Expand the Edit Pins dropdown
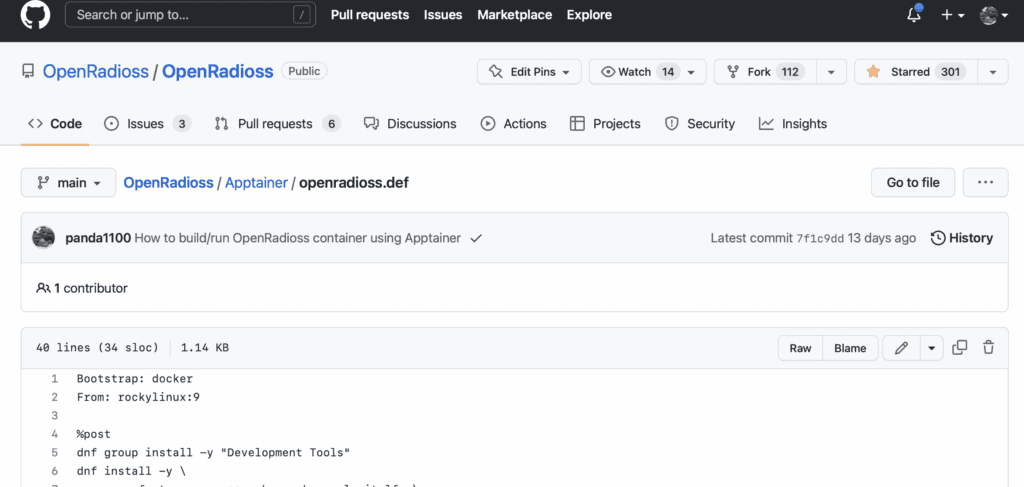1024x487 pixels. pyautogui.click(x=529, y=72)
